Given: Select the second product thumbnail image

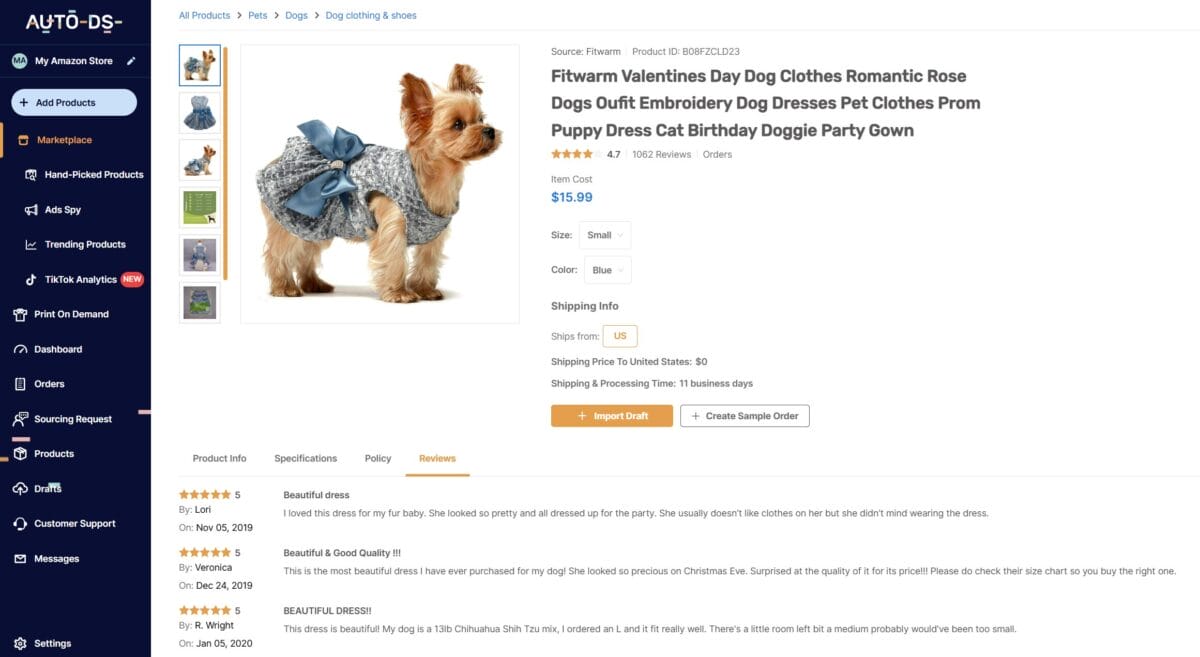Looking at the screenshot, I should (200, 113).
